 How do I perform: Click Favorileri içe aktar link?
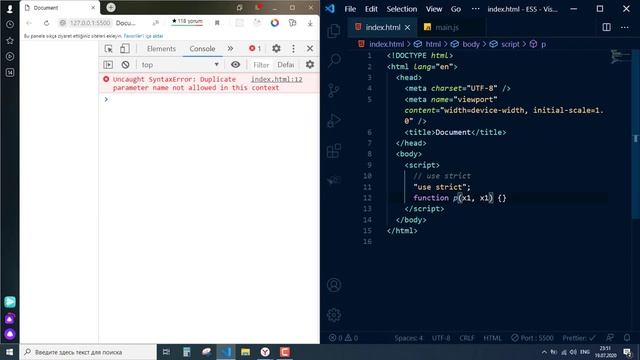pos(143,36)
